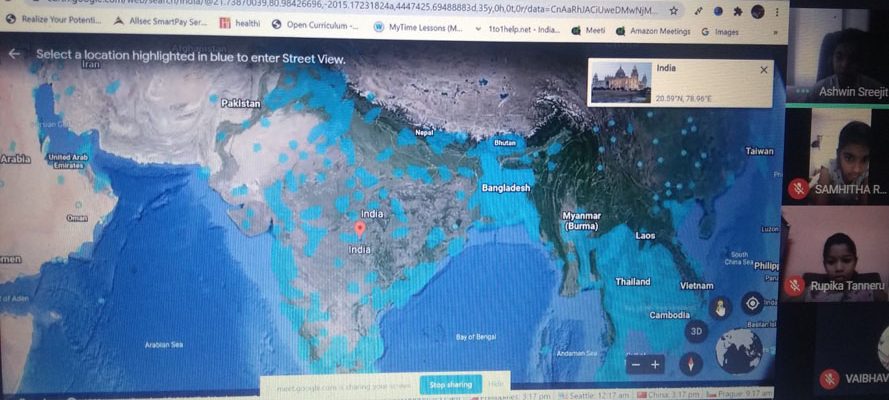Open the Open Curriculum bookmark

315,25
